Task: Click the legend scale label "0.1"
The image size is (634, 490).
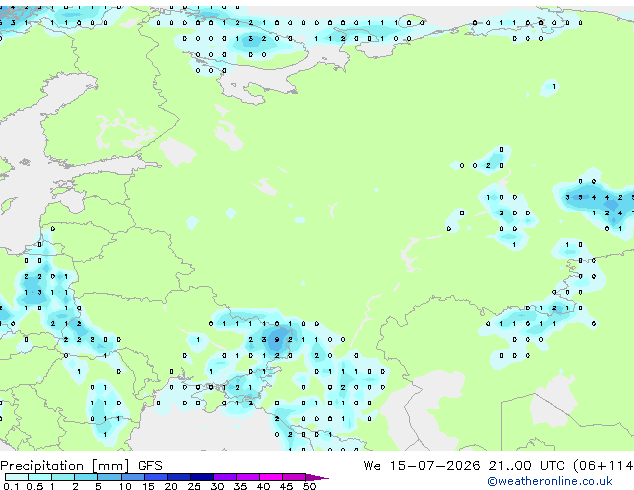Action: click(11, 486)
